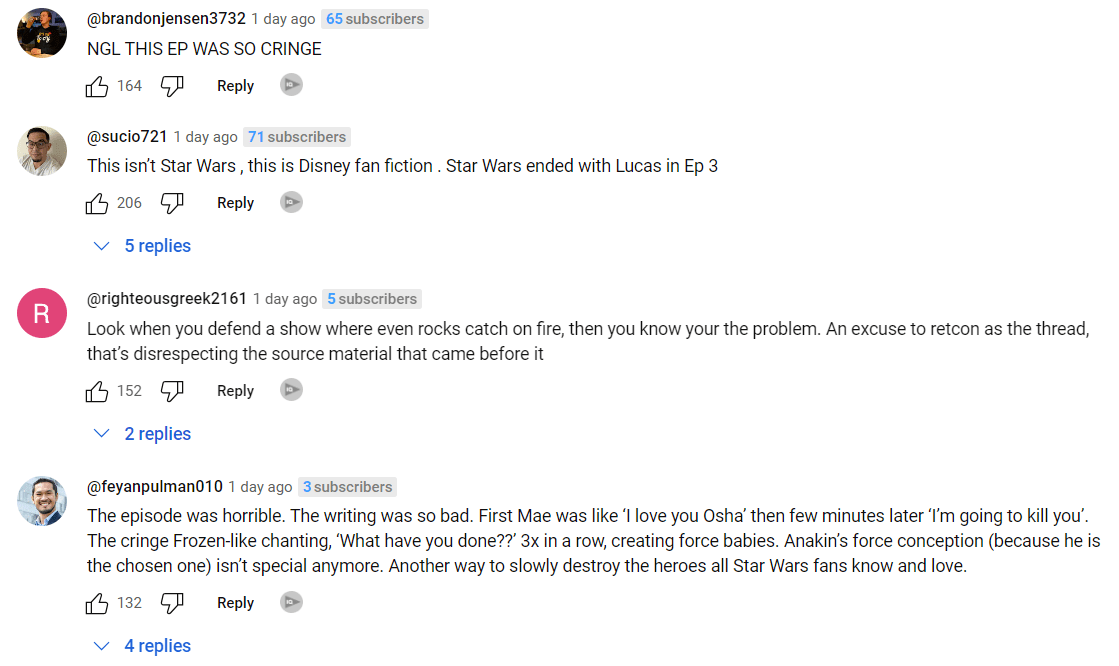Expand 2 replies under @righteousgreek2161's comment
This screenshot has height=666, width=1119.
pos(142,434)
